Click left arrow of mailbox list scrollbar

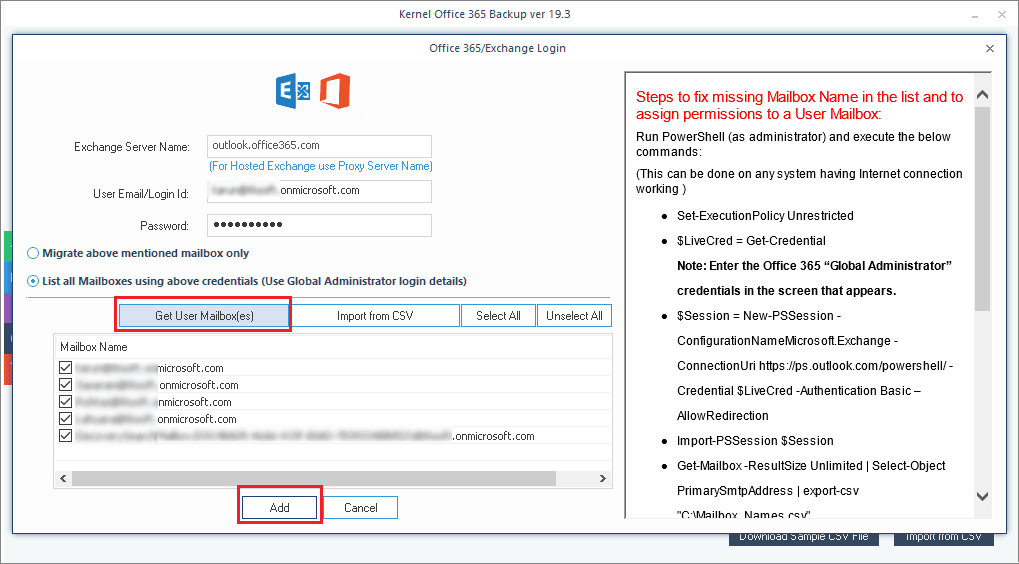(63, 478)
